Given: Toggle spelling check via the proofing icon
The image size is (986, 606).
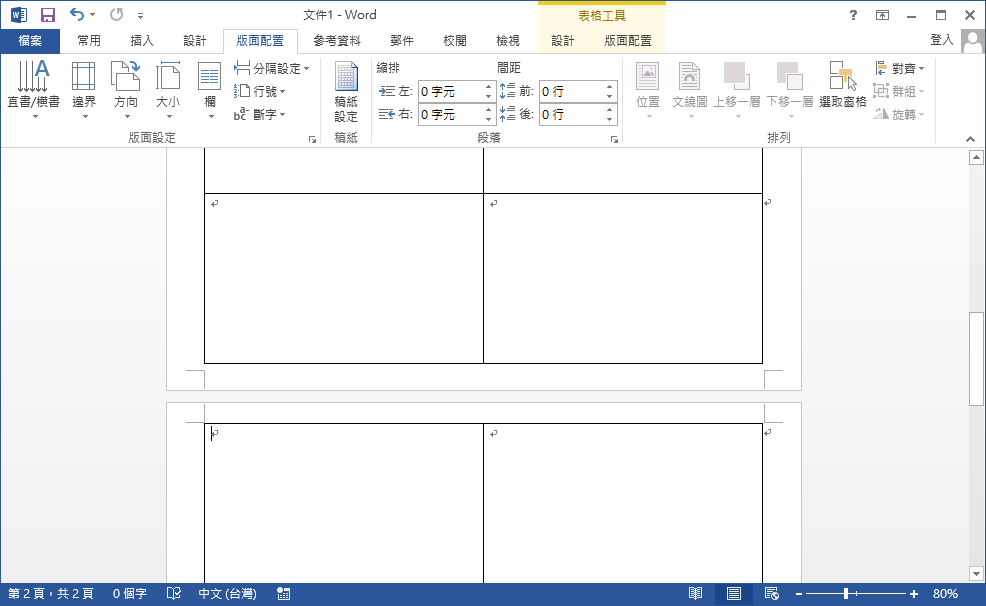Looking at the screenshot, I should (x=173, y=593).
